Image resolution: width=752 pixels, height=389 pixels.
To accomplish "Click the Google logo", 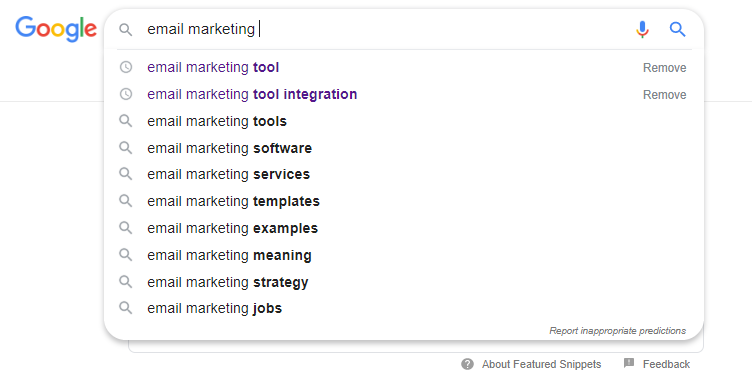I will coord(56,29).
